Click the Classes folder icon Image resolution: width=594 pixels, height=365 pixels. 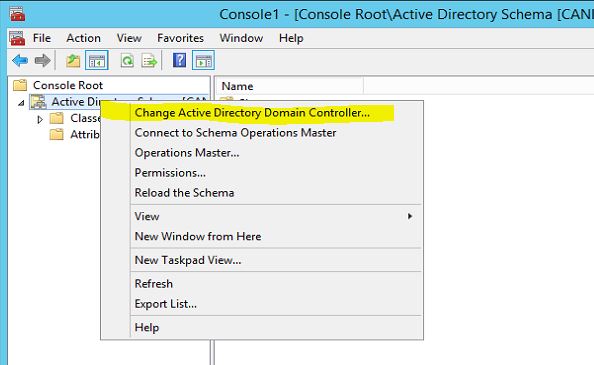(56, 118)
